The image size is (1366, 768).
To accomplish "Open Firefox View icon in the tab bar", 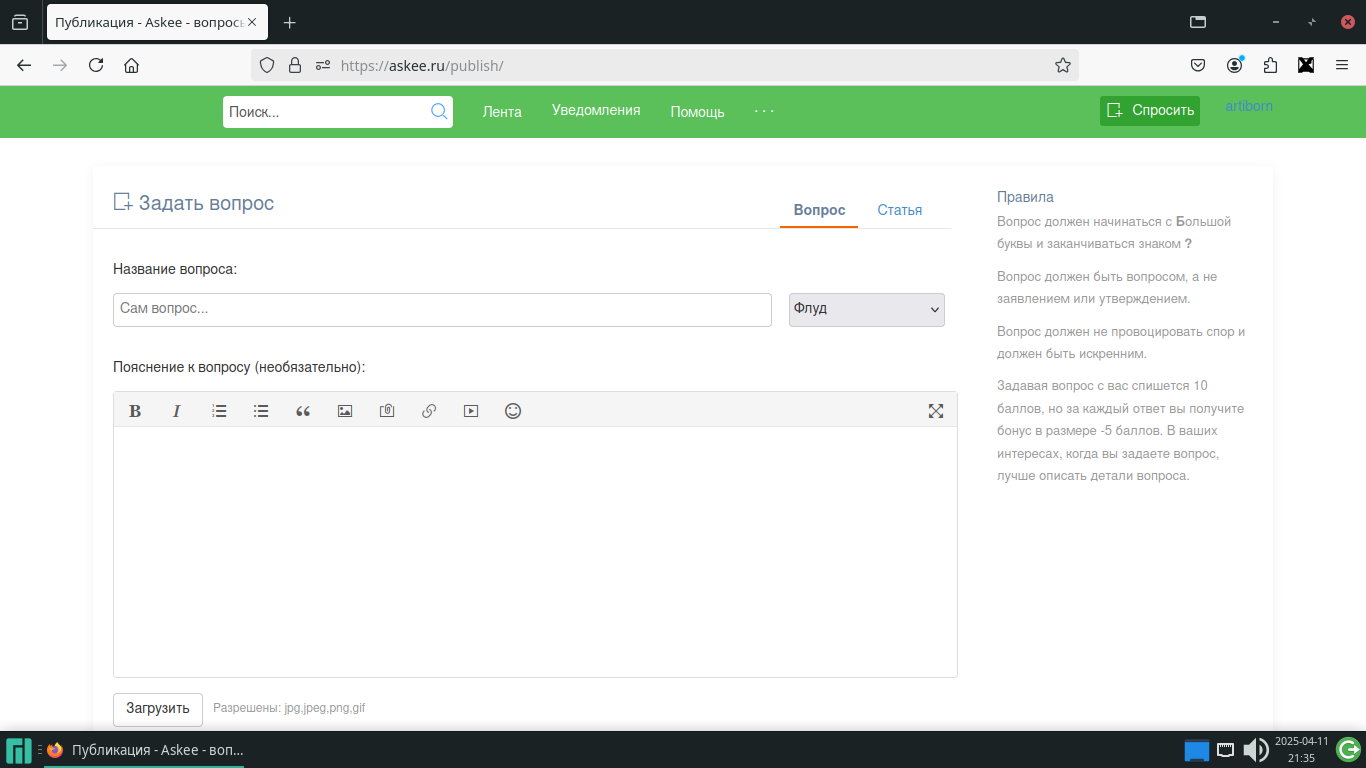I will [20, 22].
